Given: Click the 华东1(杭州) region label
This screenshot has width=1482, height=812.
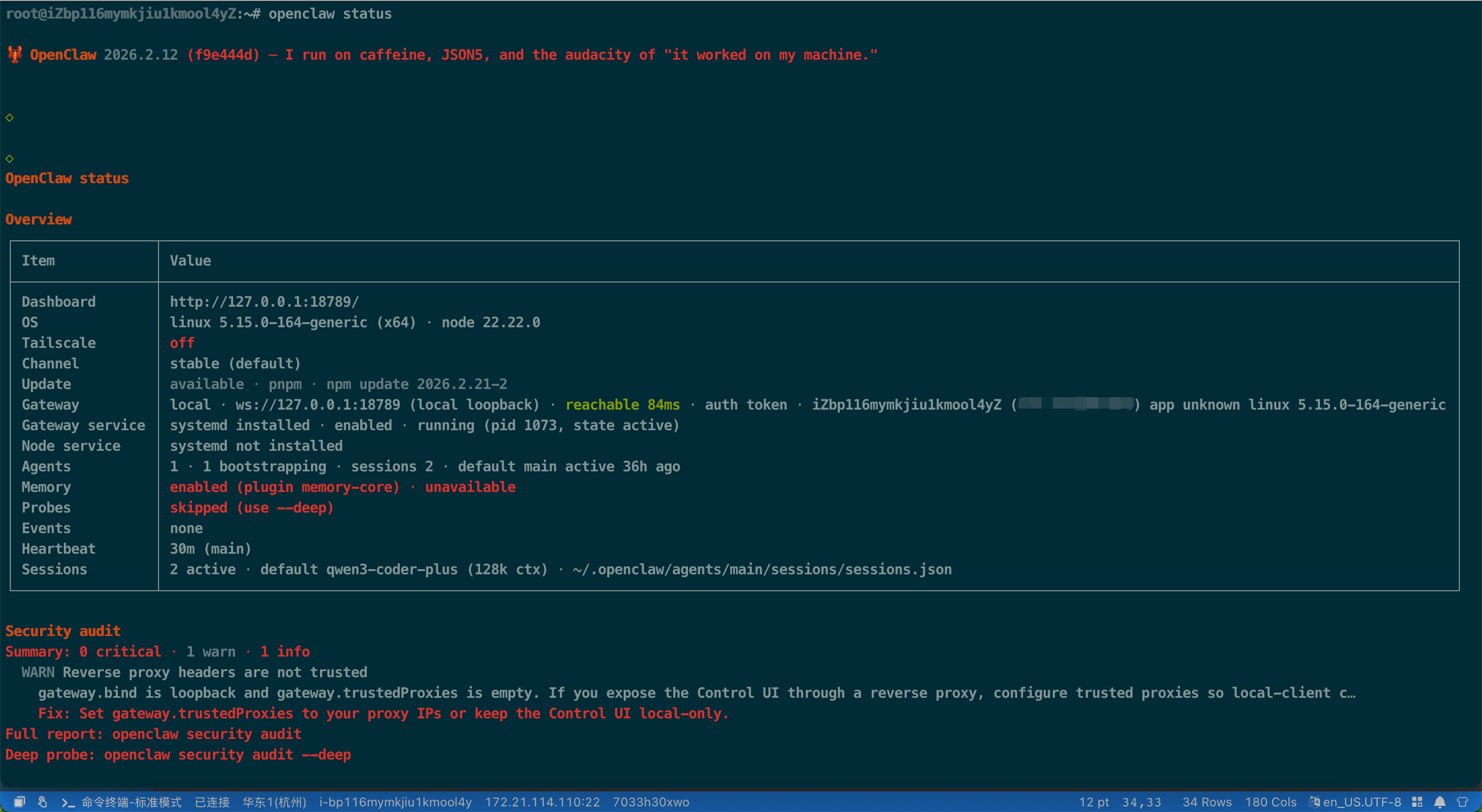Looking at the screenshot, I should (274, 802).
